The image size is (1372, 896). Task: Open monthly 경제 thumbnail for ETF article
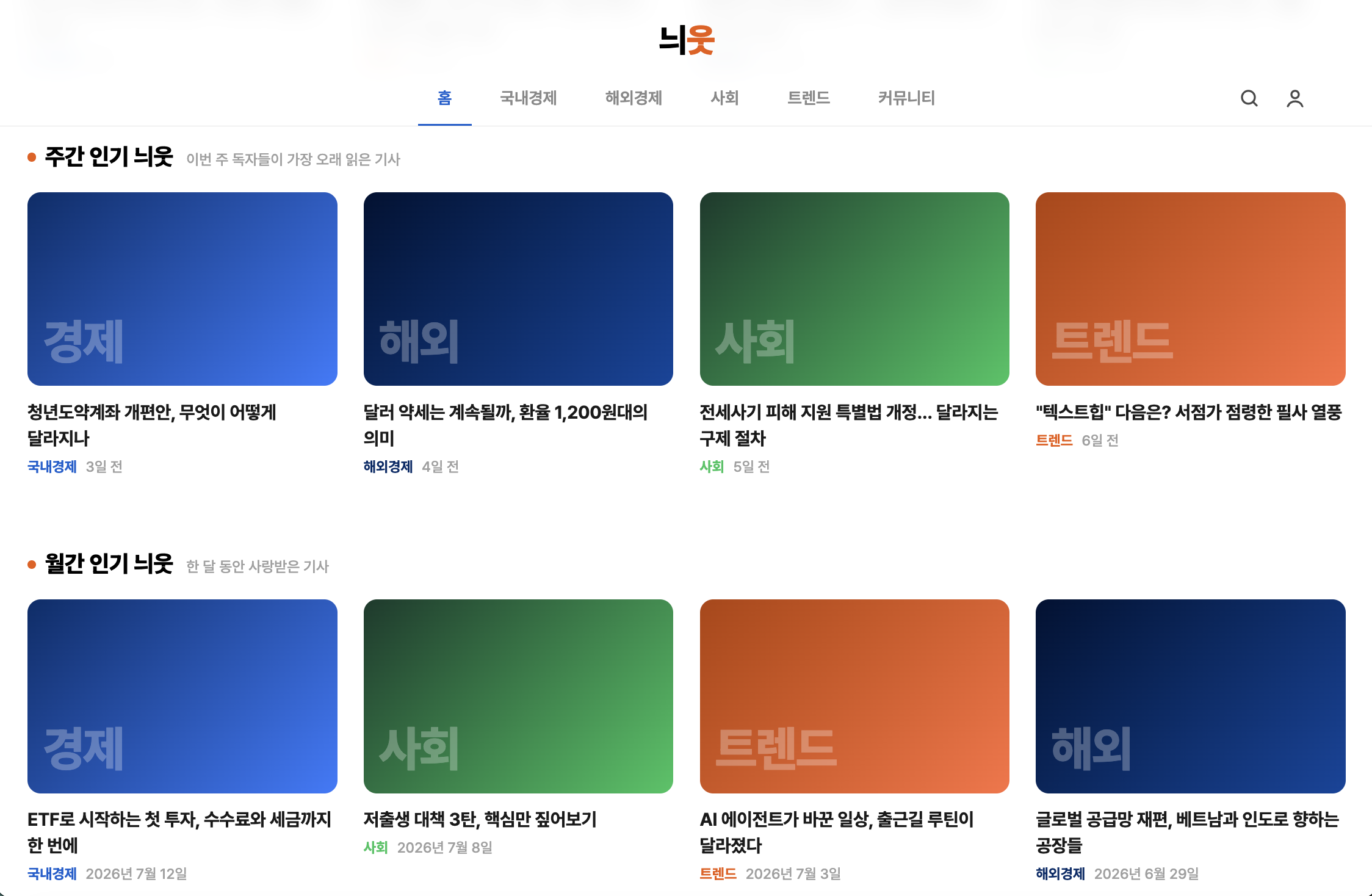click(182, 696)
